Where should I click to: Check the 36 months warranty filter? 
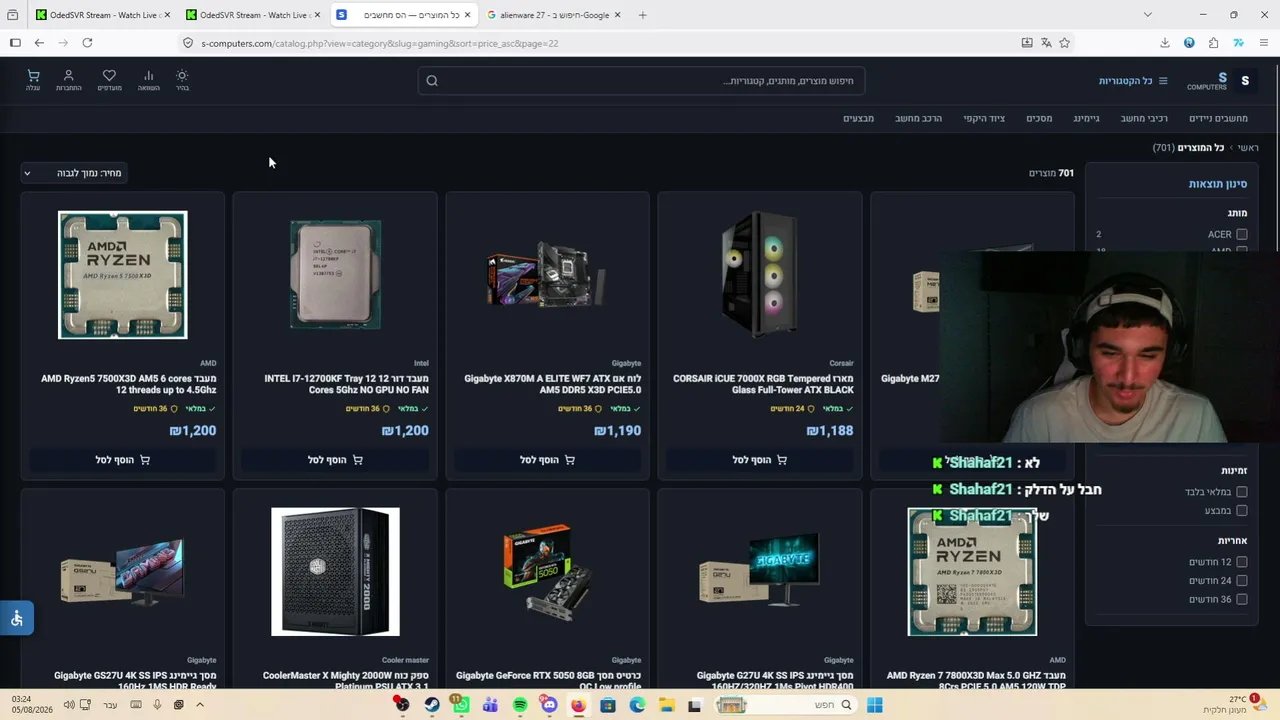coord(1242,600)
